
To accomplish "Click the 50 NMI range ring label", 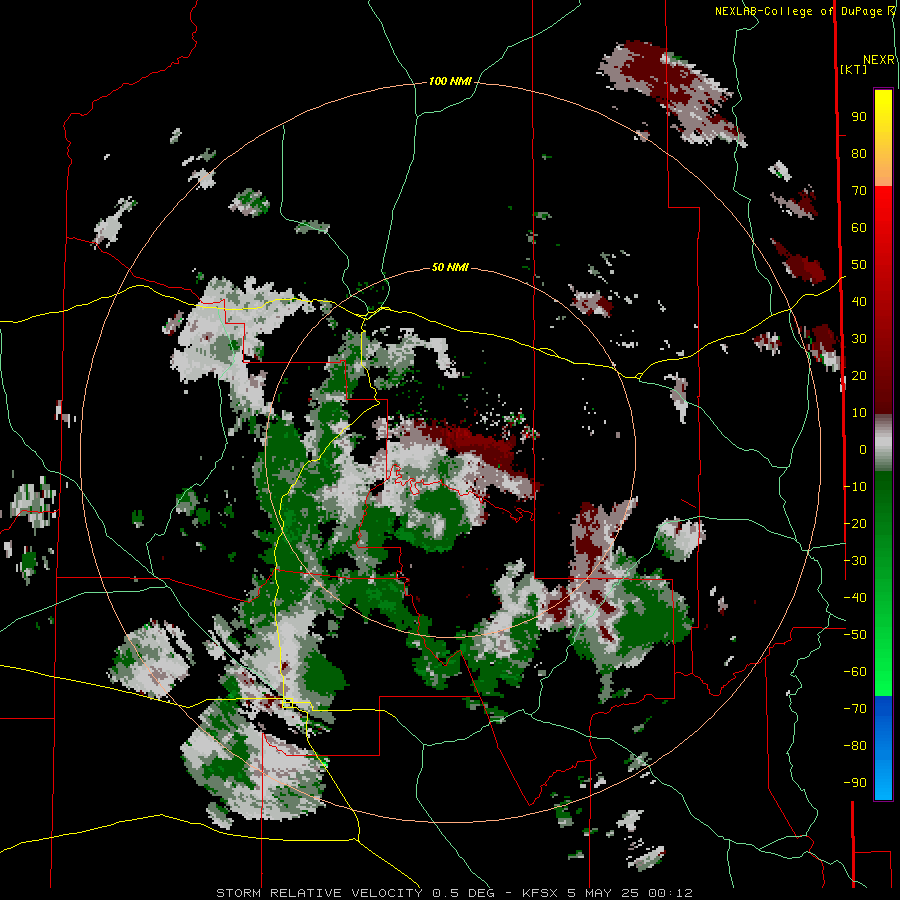I will coord(450,267).
